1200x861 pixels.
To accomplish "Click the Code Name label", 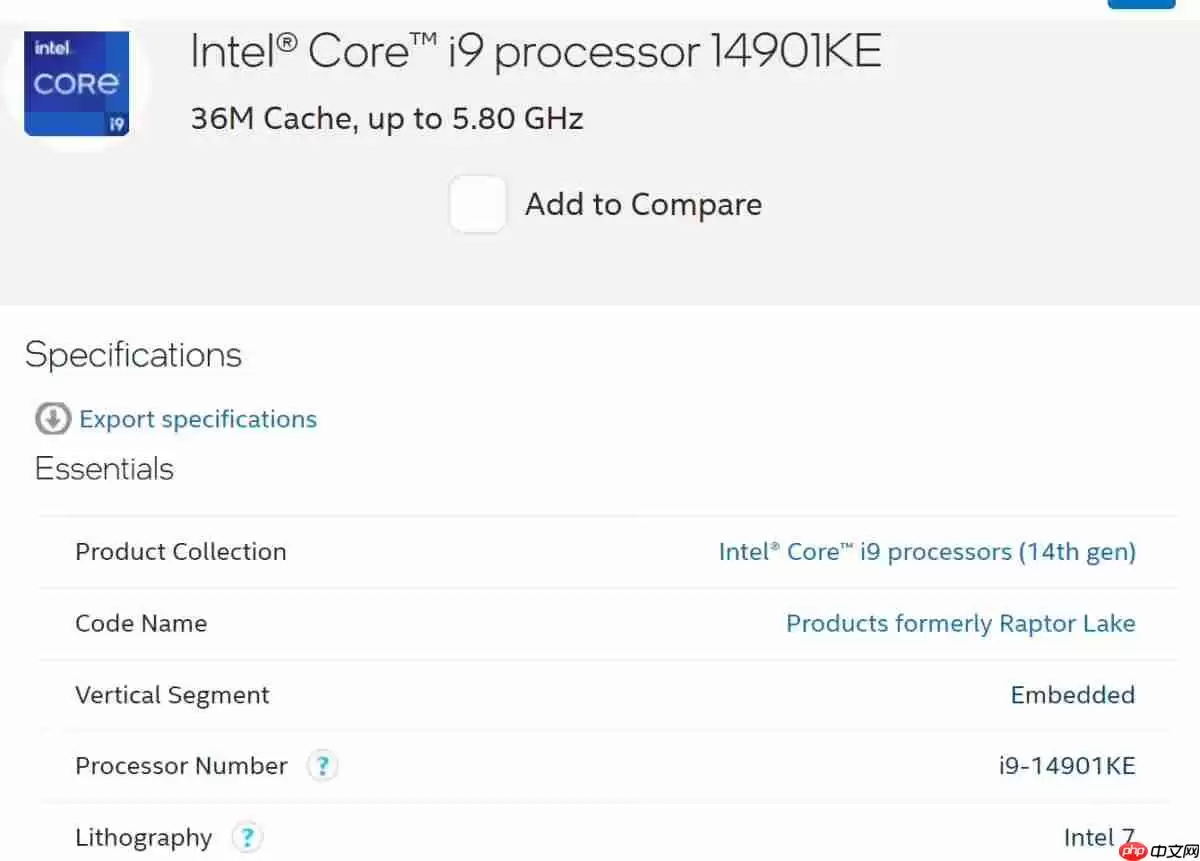I will pos(141,624).
